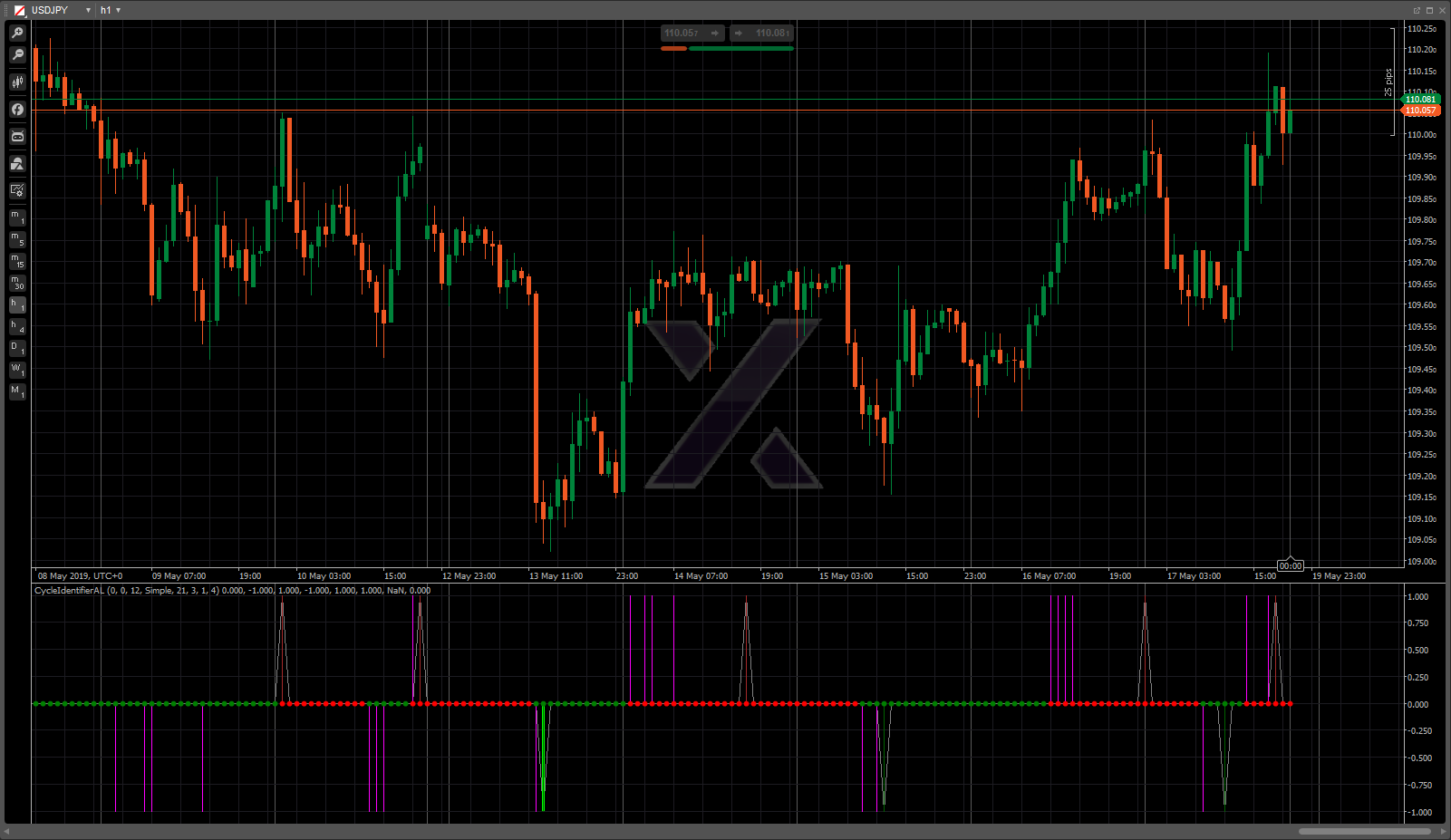Image resolution: width=1451 pixels, height=840 pixels.
Task: Click the 00:00 countdown time marker
Action: click(x=1291, y=565)
